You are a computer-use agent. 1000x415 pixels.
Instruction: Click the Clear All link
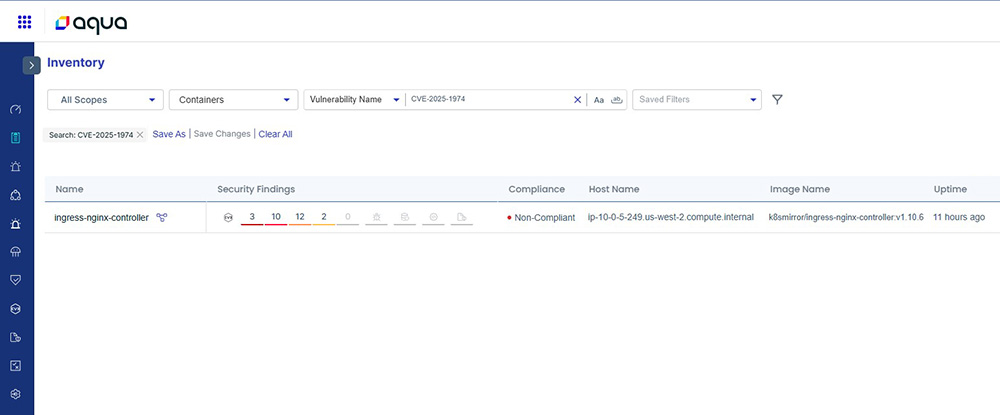pos(275,134)
